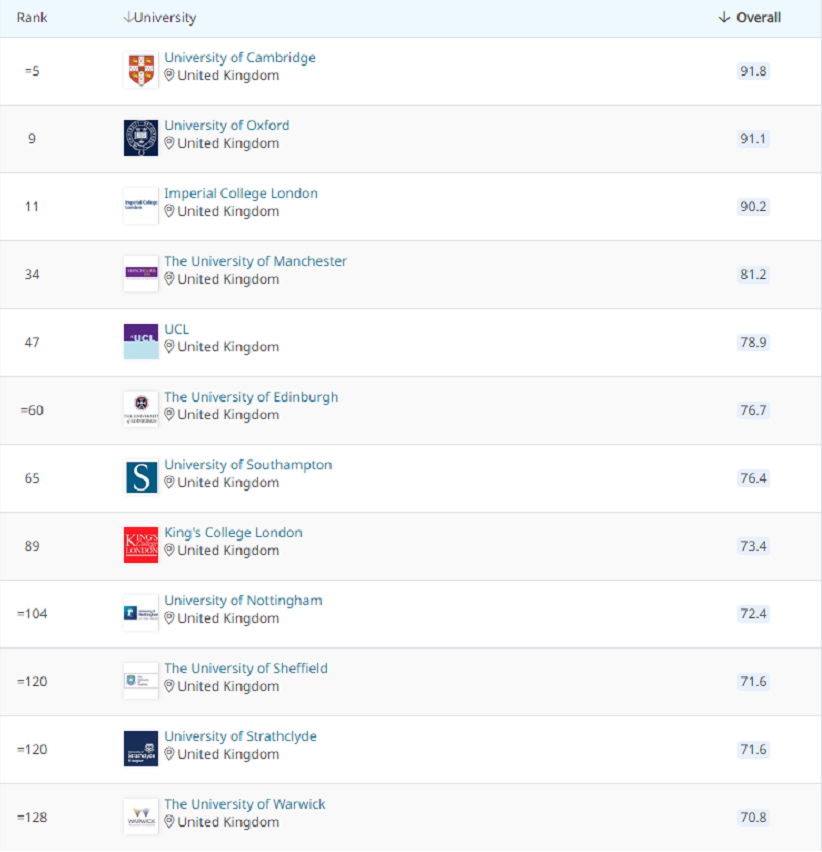
Task: Click the University of Southampton S logo
Action: pos(141,477)
